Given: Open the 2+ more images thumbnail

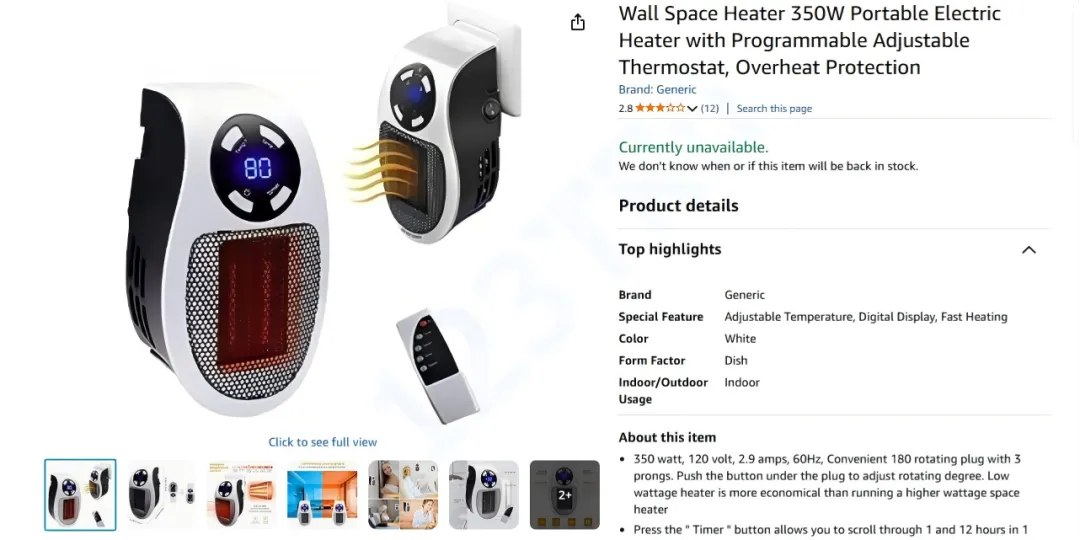Looking at the screenshot, I should pyautogui.click(x=564, y=495).
